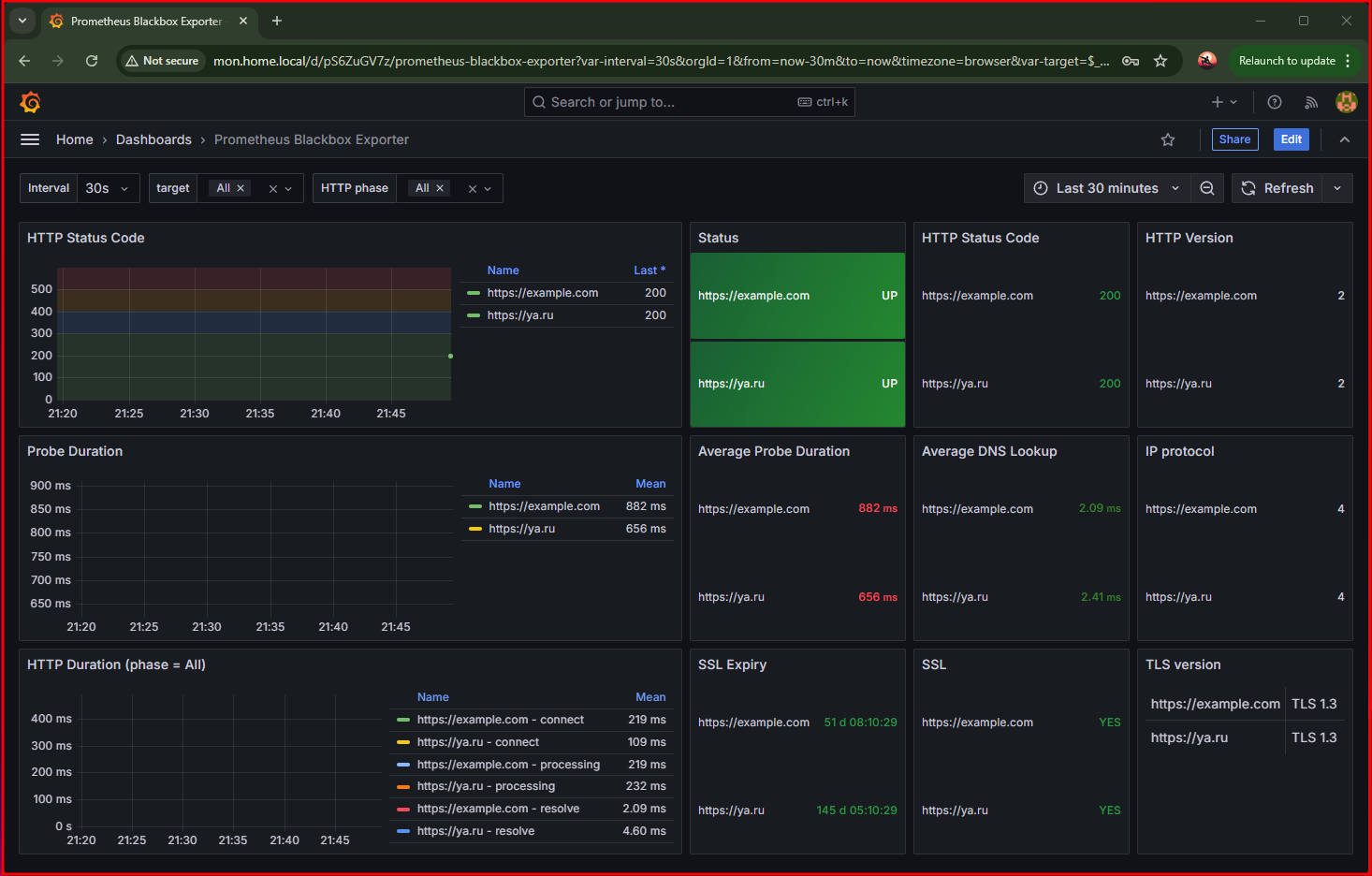Click Share dashboard button
Screen dimensions: 1372x876
[x=1235, y=139]
